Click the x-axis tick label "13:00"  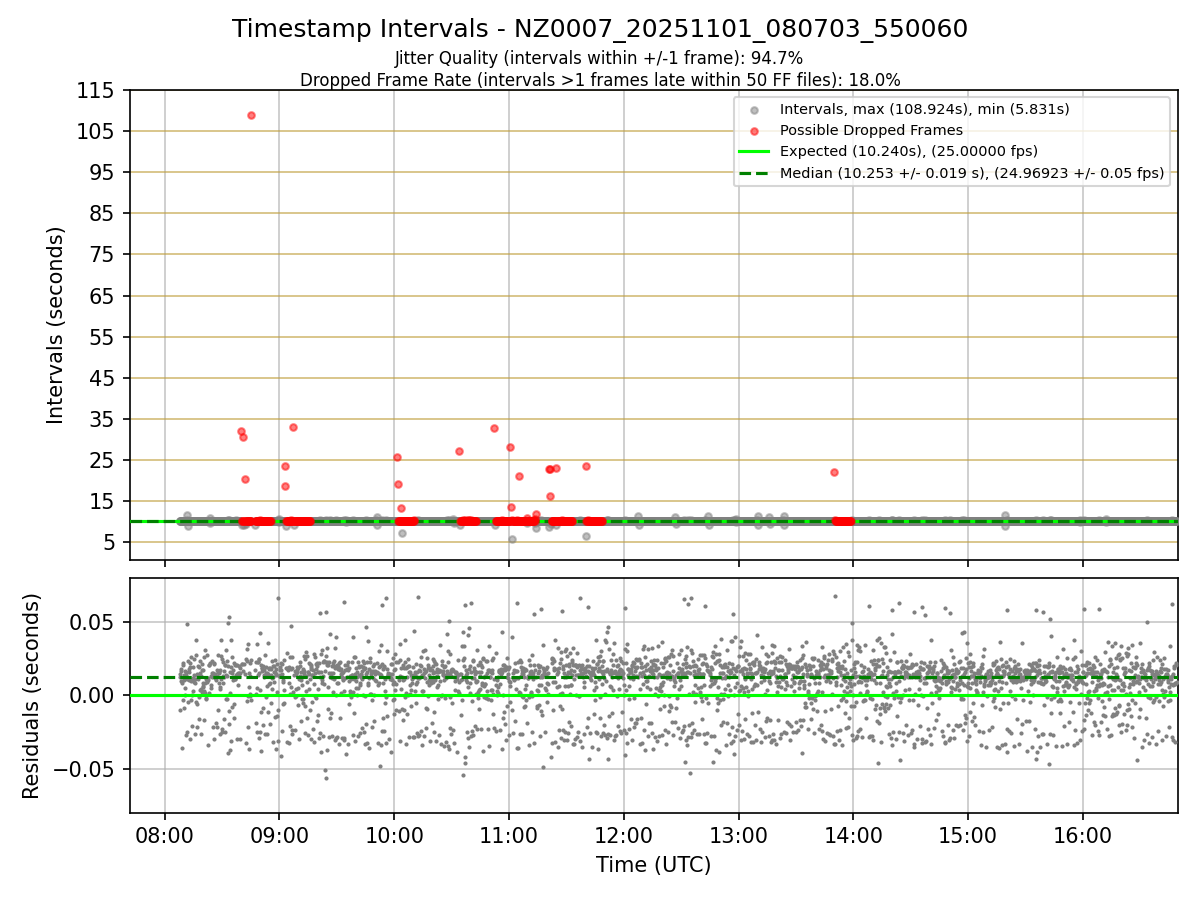coord(738,835)
